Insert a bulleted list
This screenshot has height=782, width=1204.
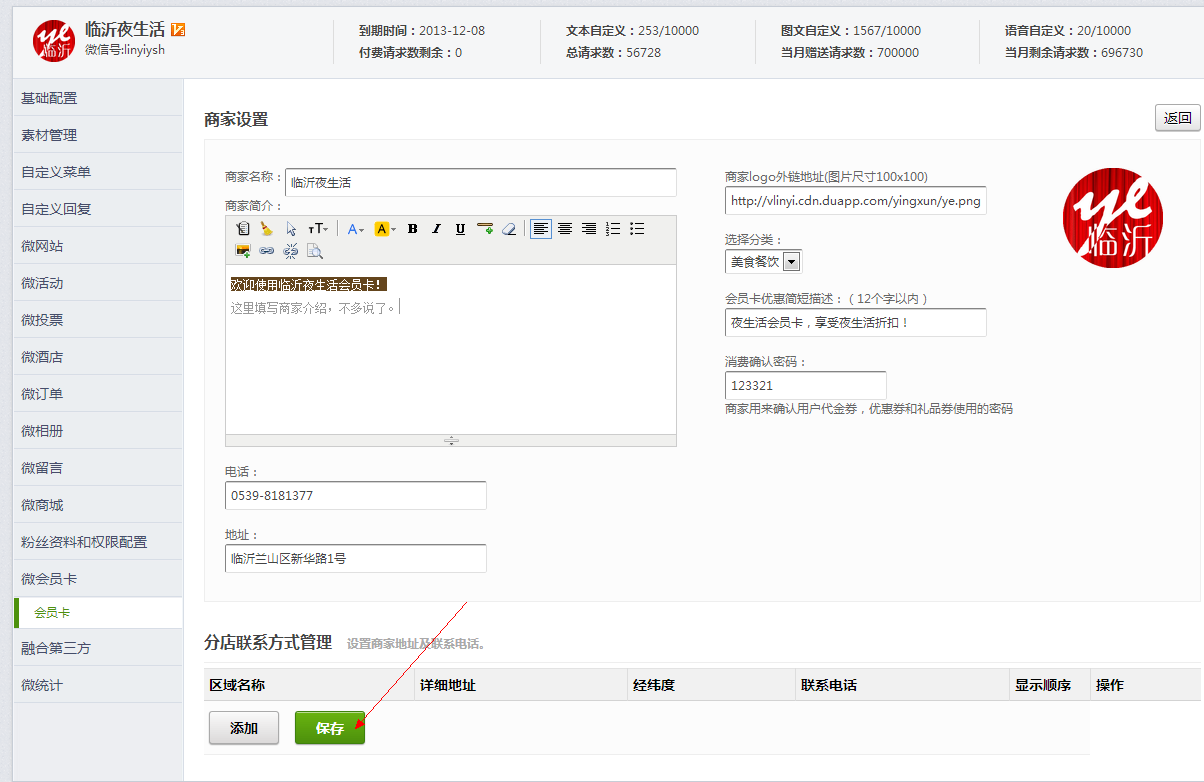pyautogui.click(x=637, y=229)
